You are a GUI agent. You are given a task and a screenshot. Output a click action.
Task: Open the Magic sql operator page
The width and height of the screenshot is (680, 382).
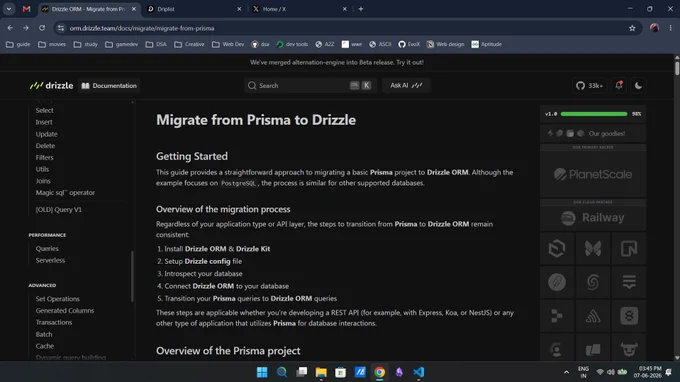(x=65, y=193)
